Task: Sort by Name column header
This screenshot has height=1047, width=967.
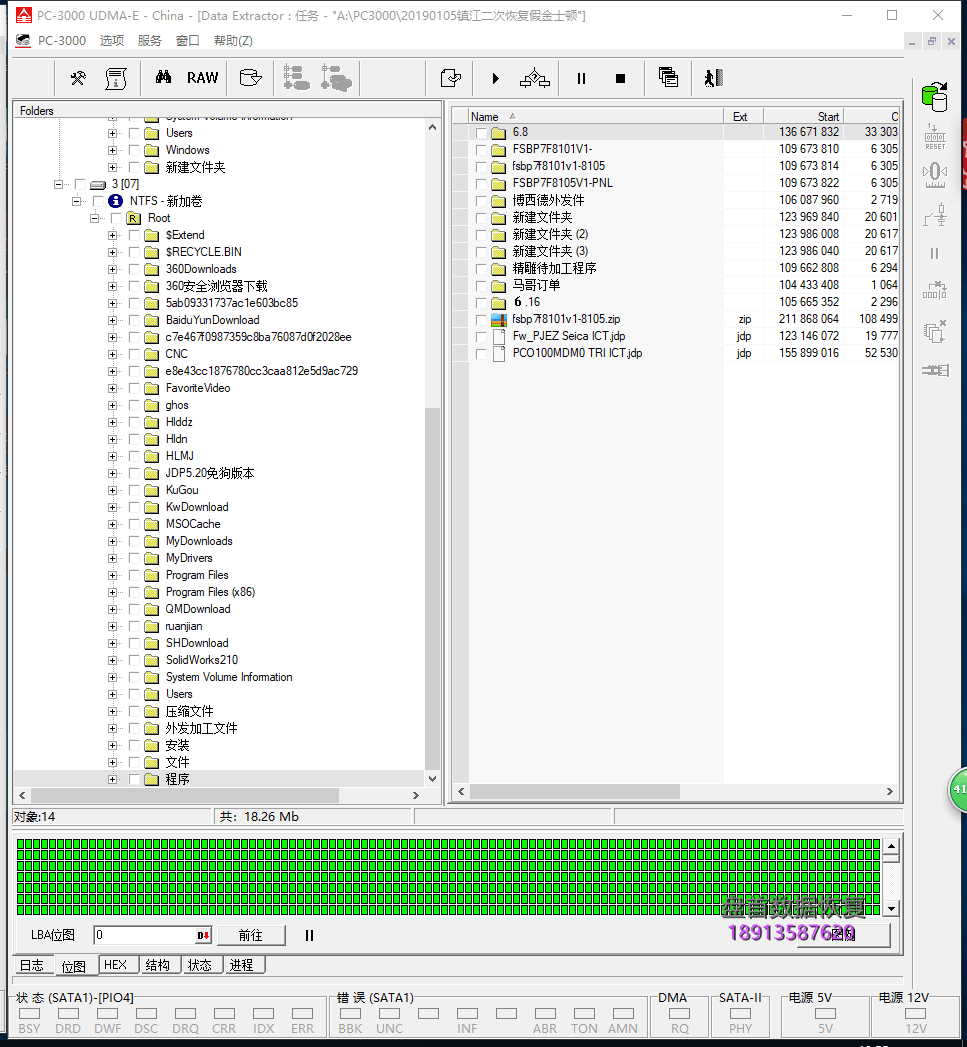Action: [x=595, y=116]
